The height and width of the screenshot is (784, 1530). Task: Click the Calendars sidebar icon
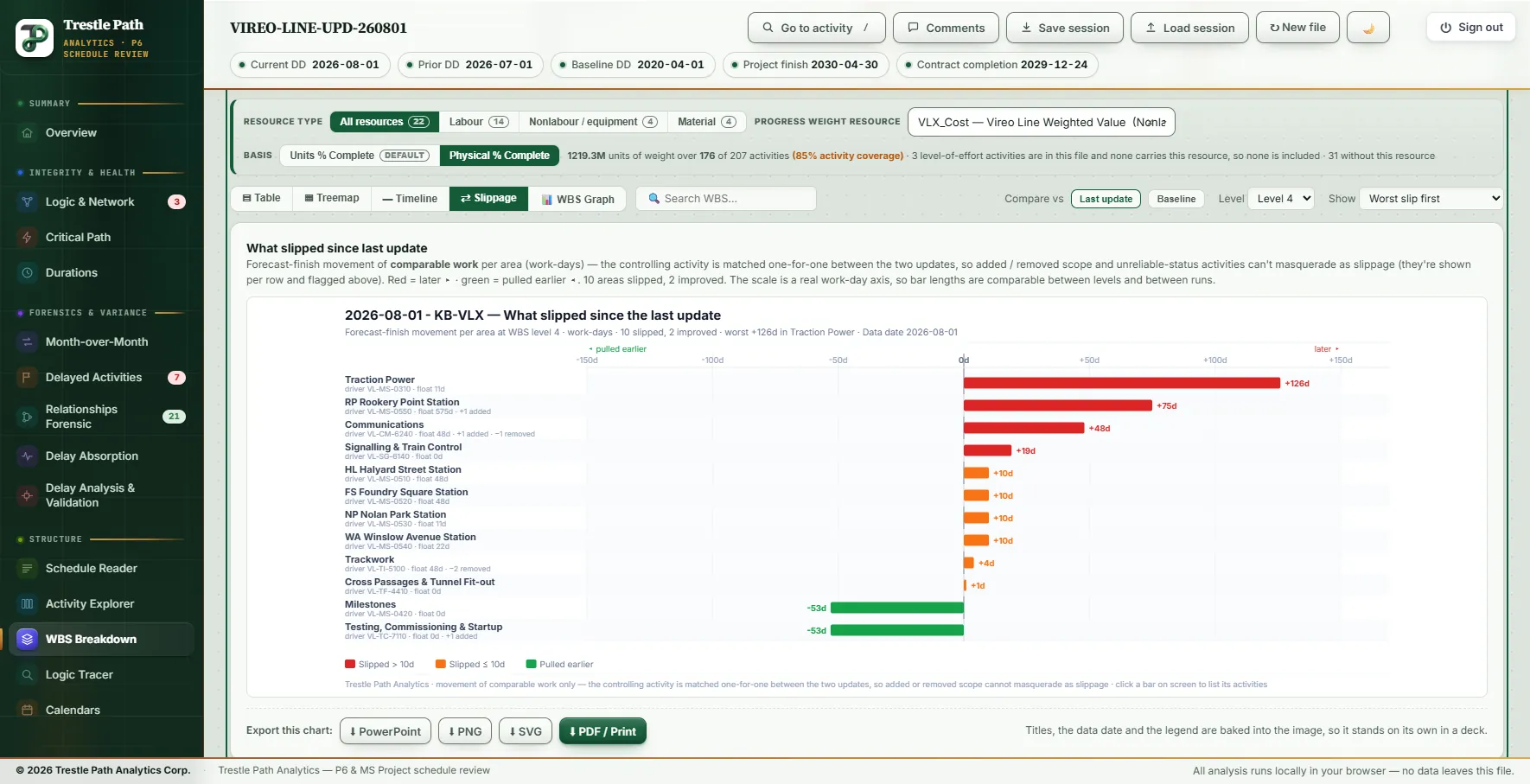point(27,711)
